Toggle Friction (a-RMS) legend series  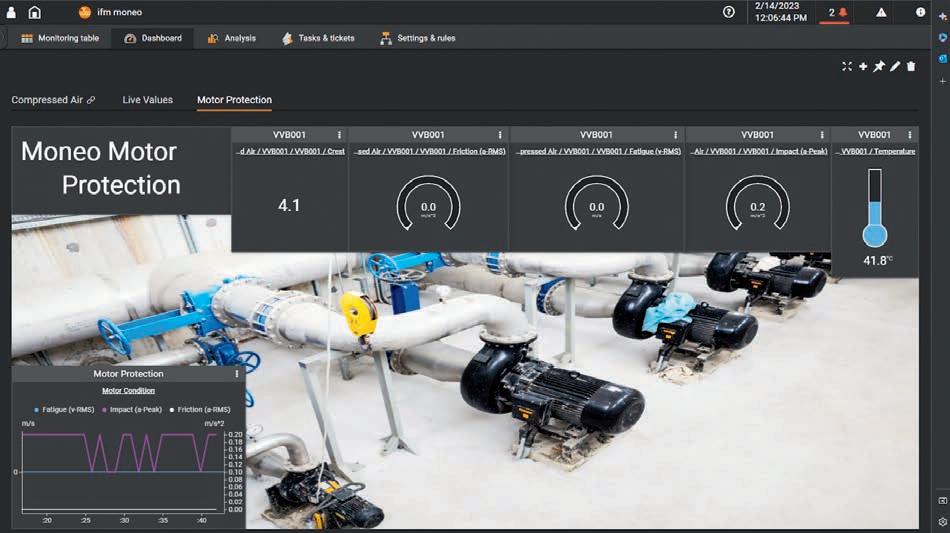[x=200, y=410]
